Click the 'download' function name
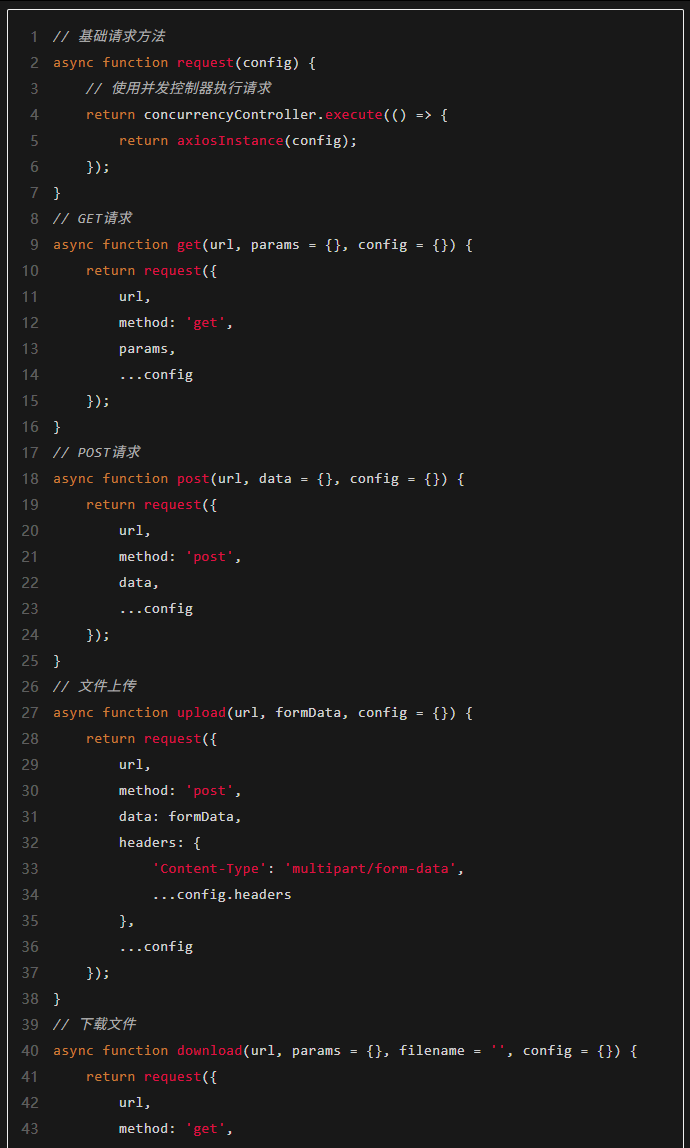This screenshot has height=1148, width=690. (209, 1050)
